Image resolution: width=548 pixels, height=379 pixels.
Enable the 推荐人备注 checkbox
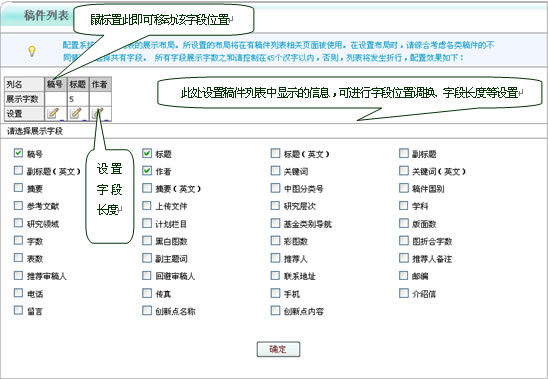click(x=404, y=258)
